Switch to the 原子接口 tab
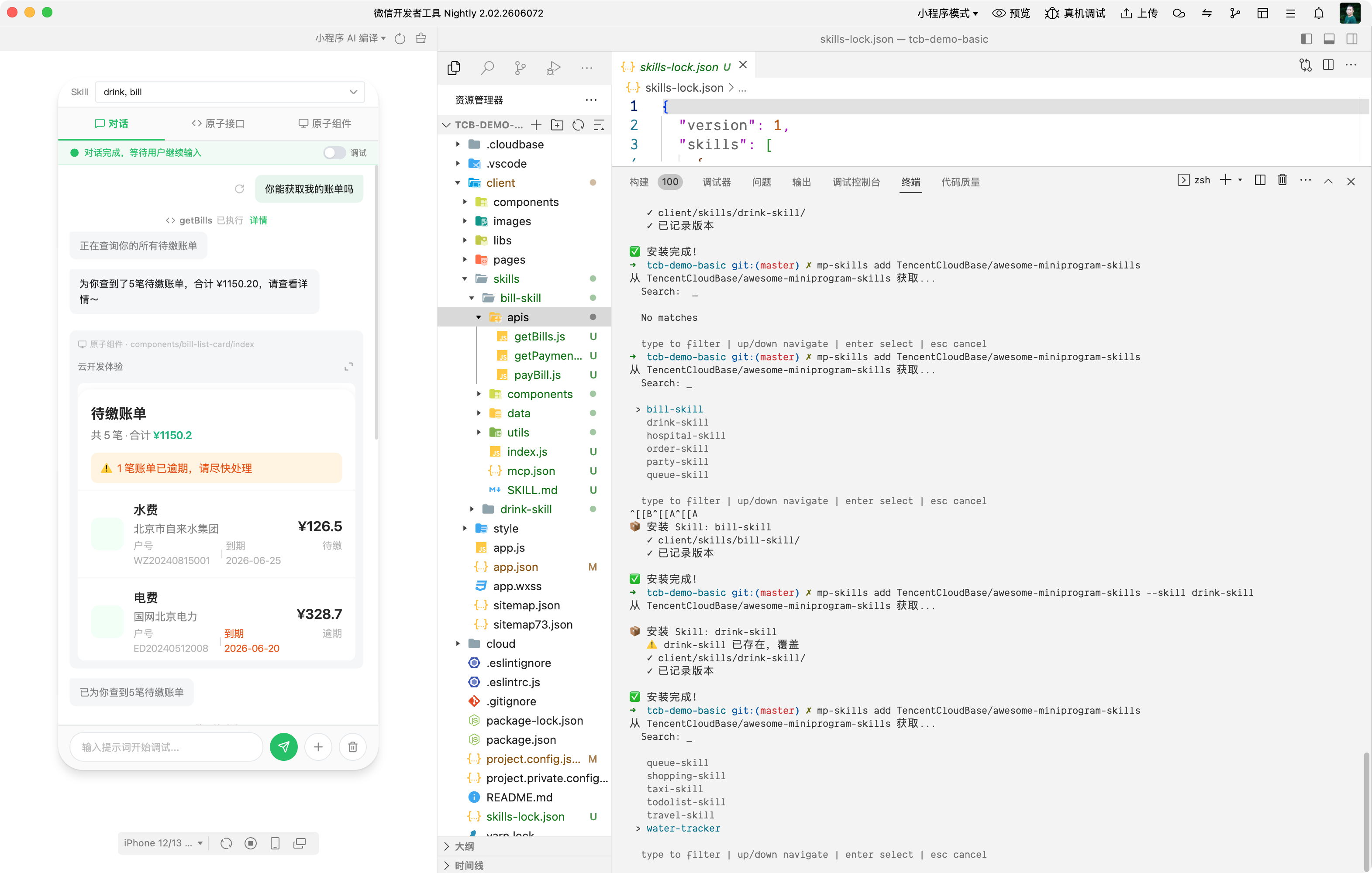The image size is (1372, 873). click(x=218, y=124)
